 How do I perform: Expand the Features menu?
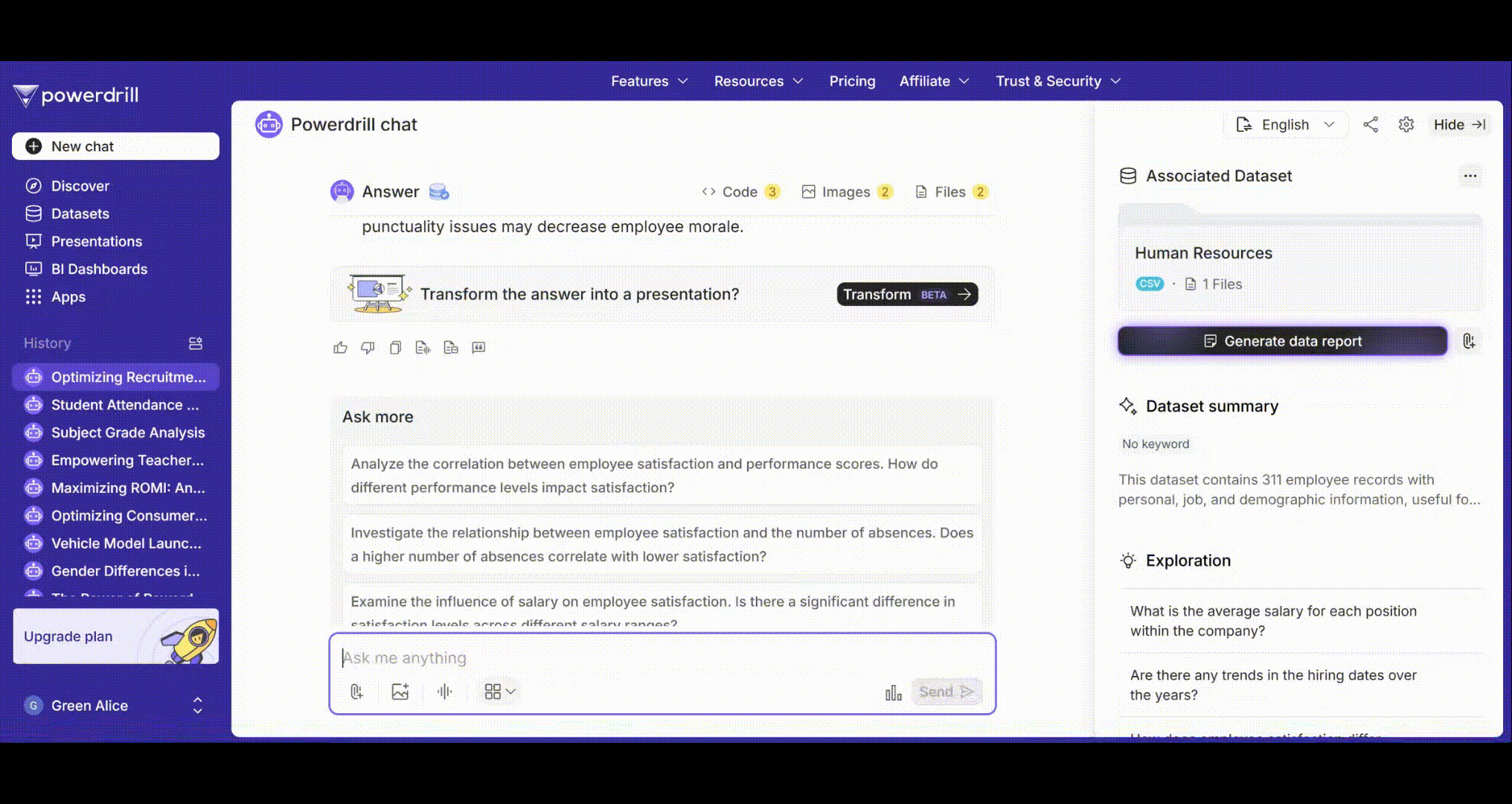(650, 81)
